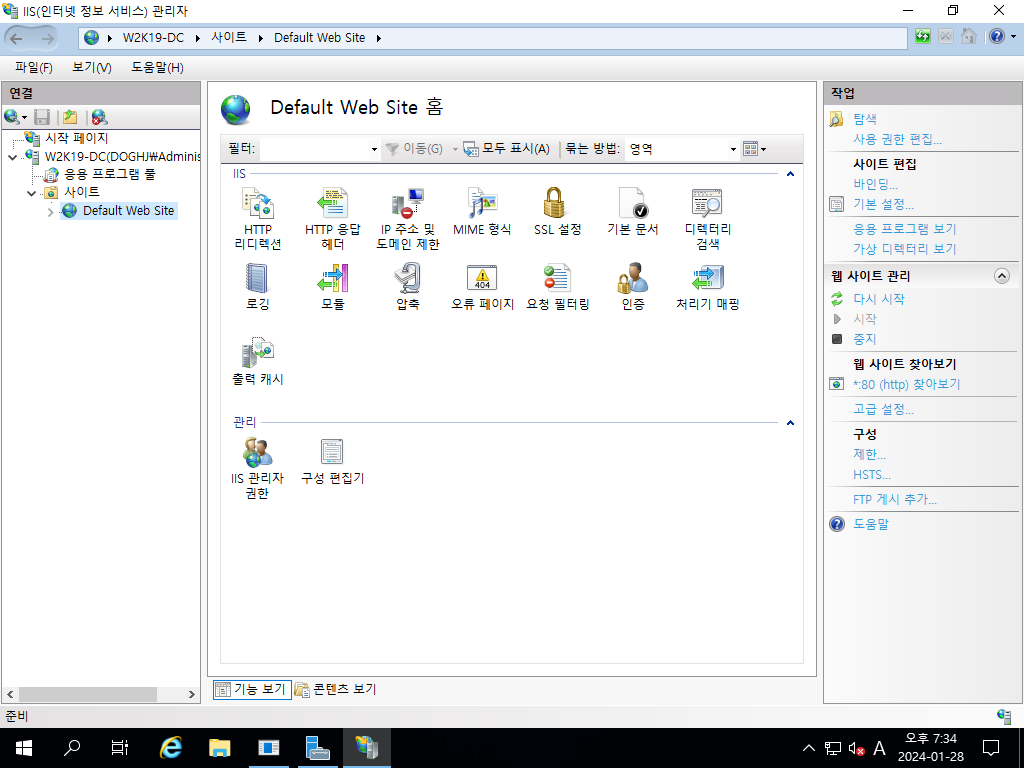This screenshot has width=1024, height=768.
Task: Select 시작 페이지 in connections tree
Action: [x=76, y=138]
